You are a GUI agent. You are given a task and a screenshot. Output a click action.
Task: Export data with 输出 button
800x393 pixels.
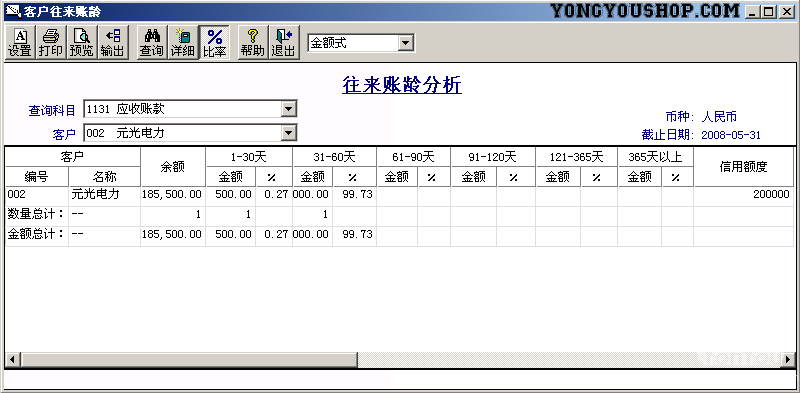(x=112, y=43)
